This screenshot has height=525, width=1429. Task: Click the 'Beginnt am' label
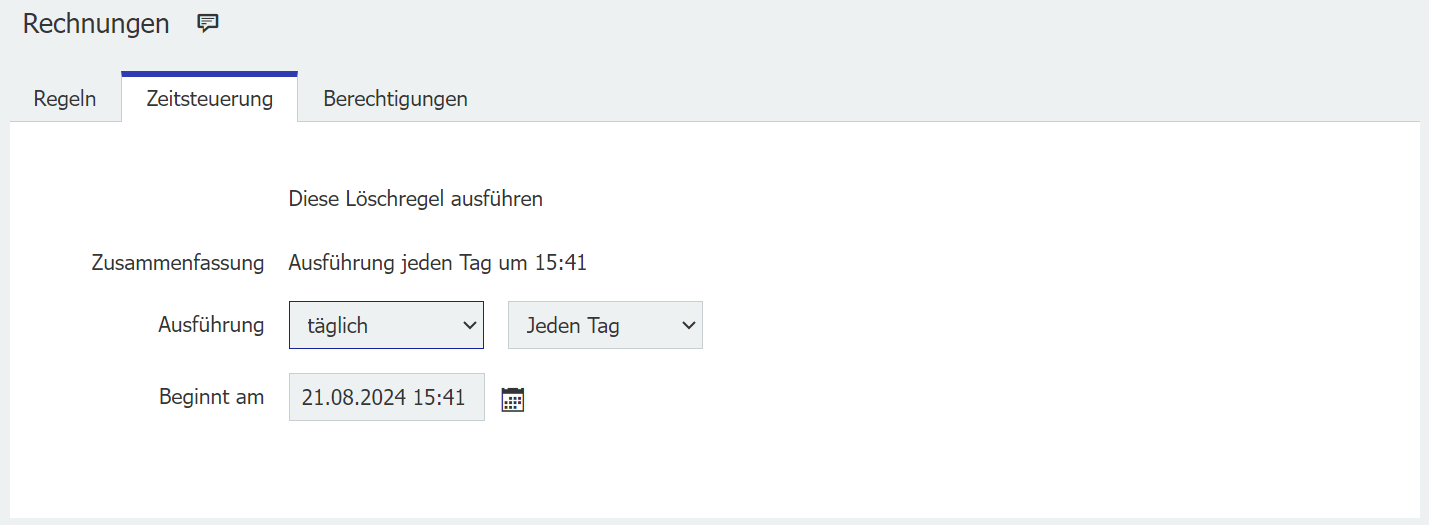[x=211, y=397]
